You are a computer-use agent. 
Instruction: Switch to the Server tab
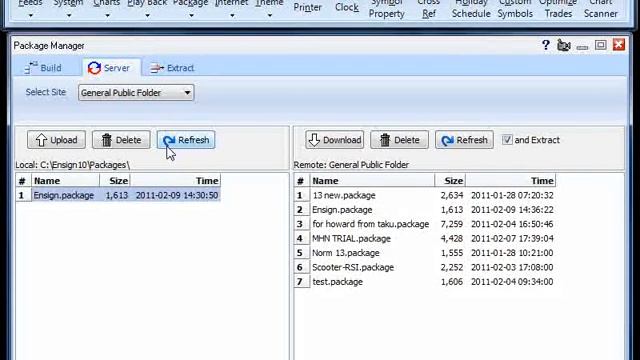pos(111,68)
